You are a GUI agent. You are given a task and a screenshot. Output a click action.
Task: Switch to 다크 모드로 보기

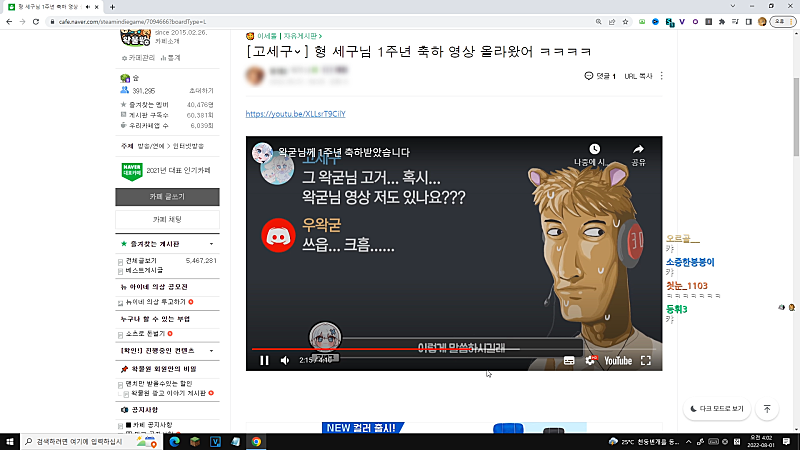pos(717,409)
